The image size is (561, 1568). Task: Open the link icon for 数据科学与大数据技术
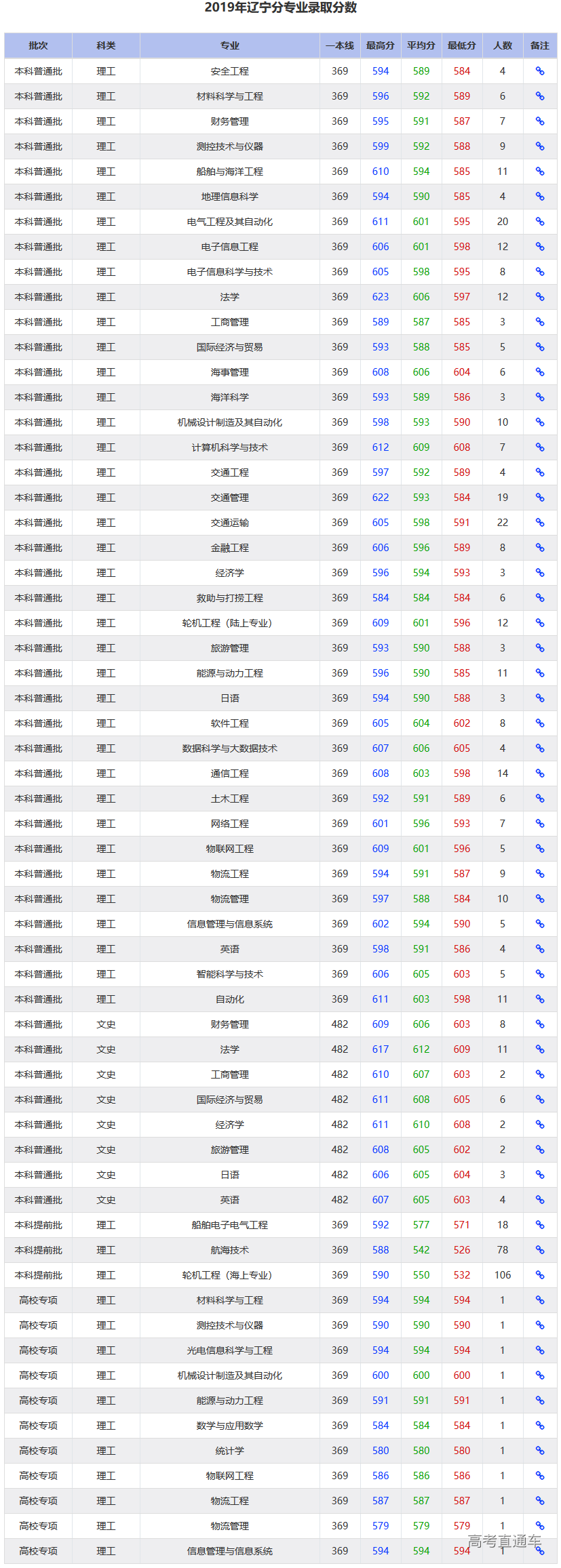[539, 748]
